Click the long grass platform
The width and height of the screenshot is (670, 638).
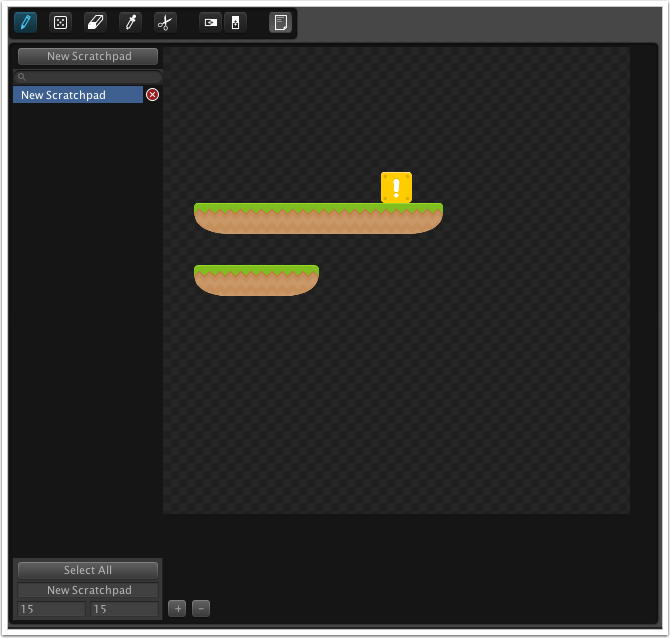(318, 218)
